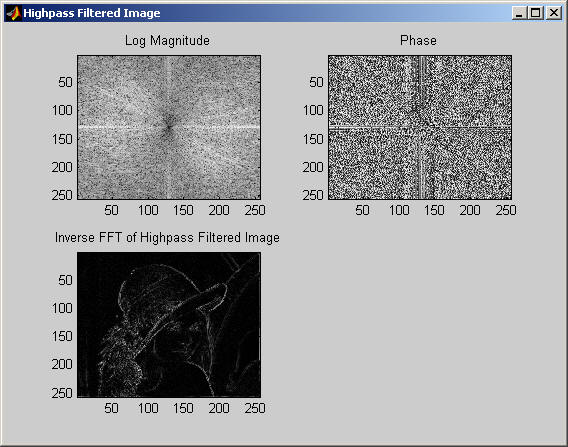Click the vertical stripe in Phase plot
568x447 pixels.
coord(423,127)
